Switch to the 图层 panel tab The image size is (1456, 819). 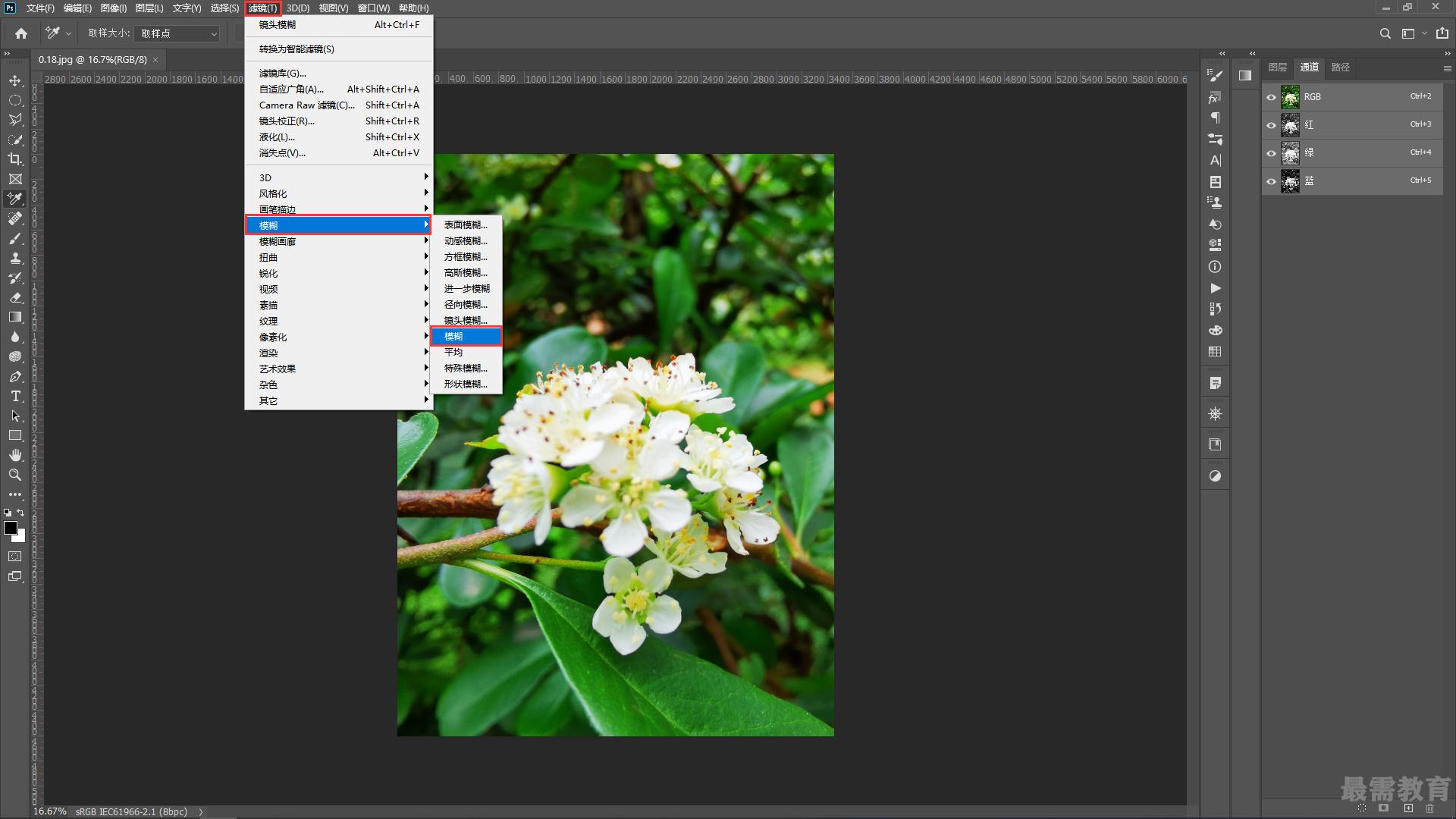tap(1278, 67)
